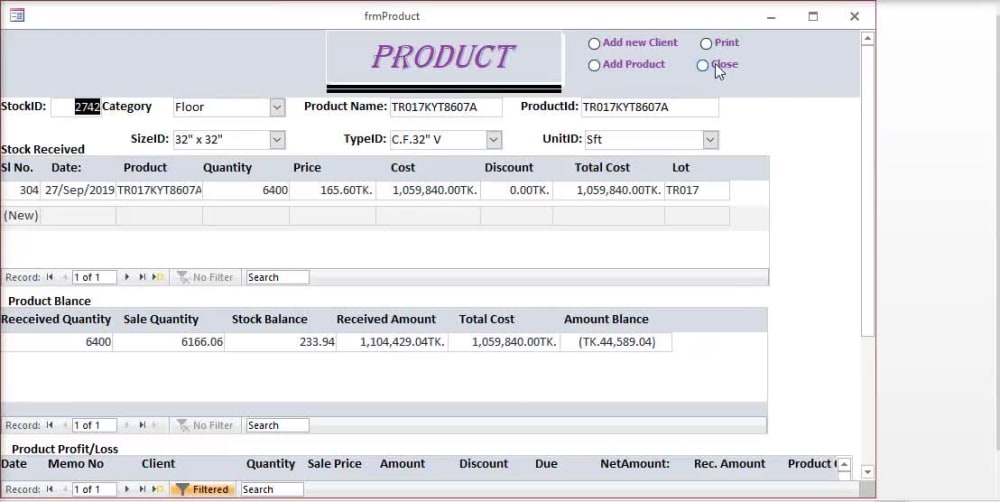Select the Sl No. cell 304
The image size is (1000, 502).
21,190
